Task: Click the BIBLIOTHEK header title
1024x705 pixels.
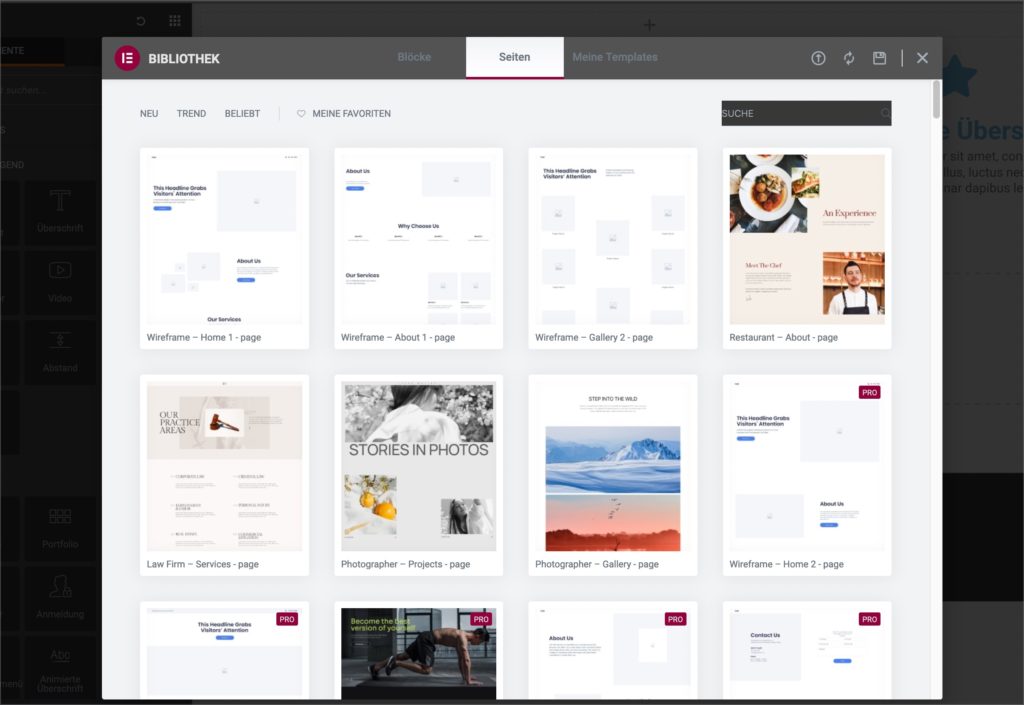Action: [184, 59]
